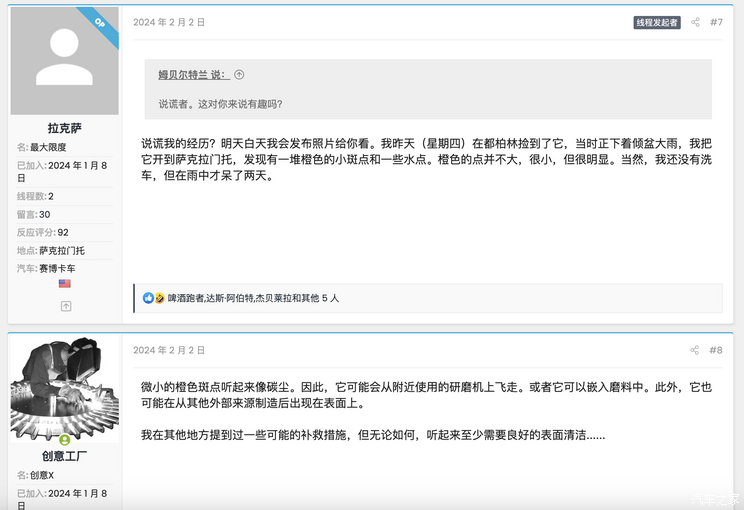Open 拉克萨's default gray avatar
Viewport: 744px width, 510px height.
[65, 62]
